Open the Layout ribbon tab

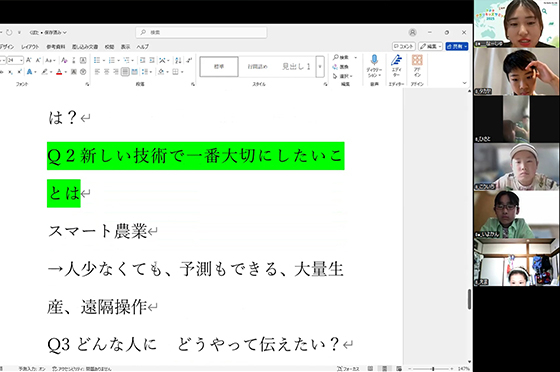[30, 47]
